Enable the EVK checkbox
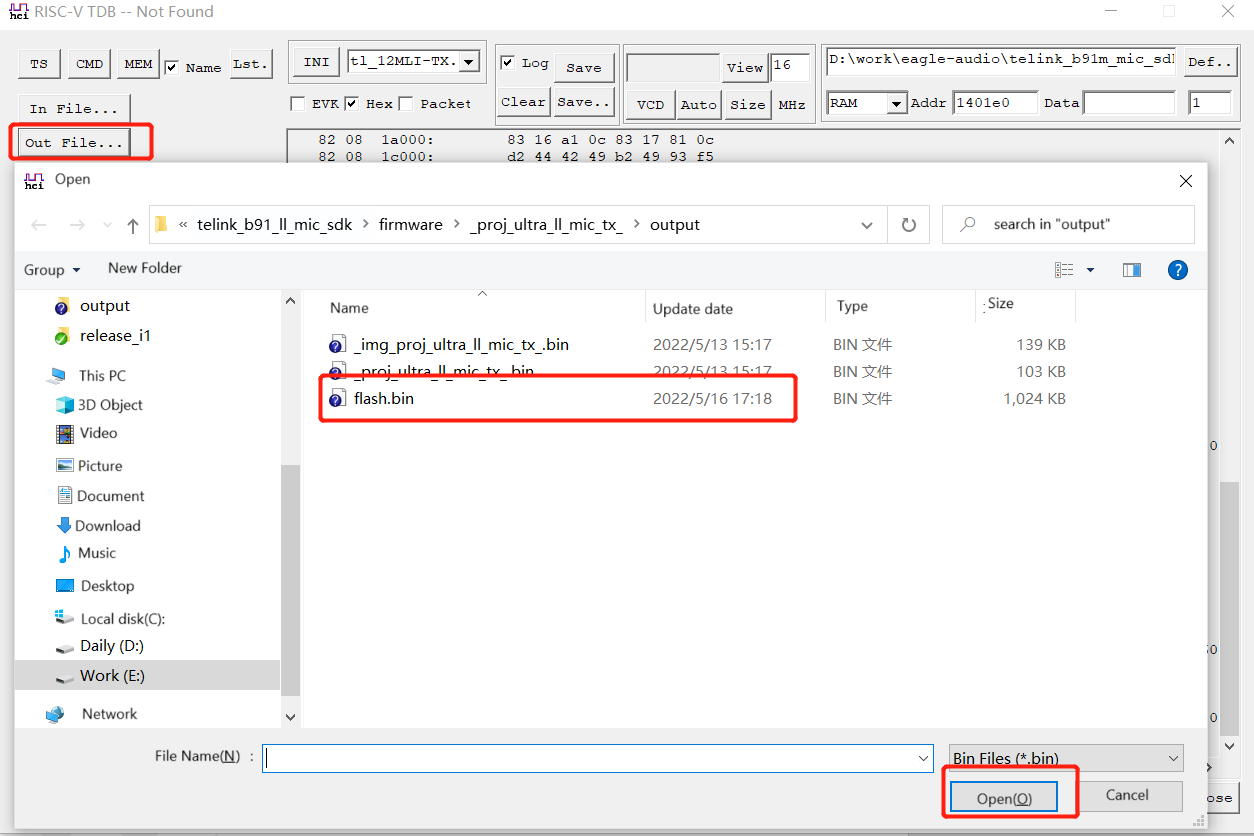The width and height of the screenshot is (1254, 836). 297,103
